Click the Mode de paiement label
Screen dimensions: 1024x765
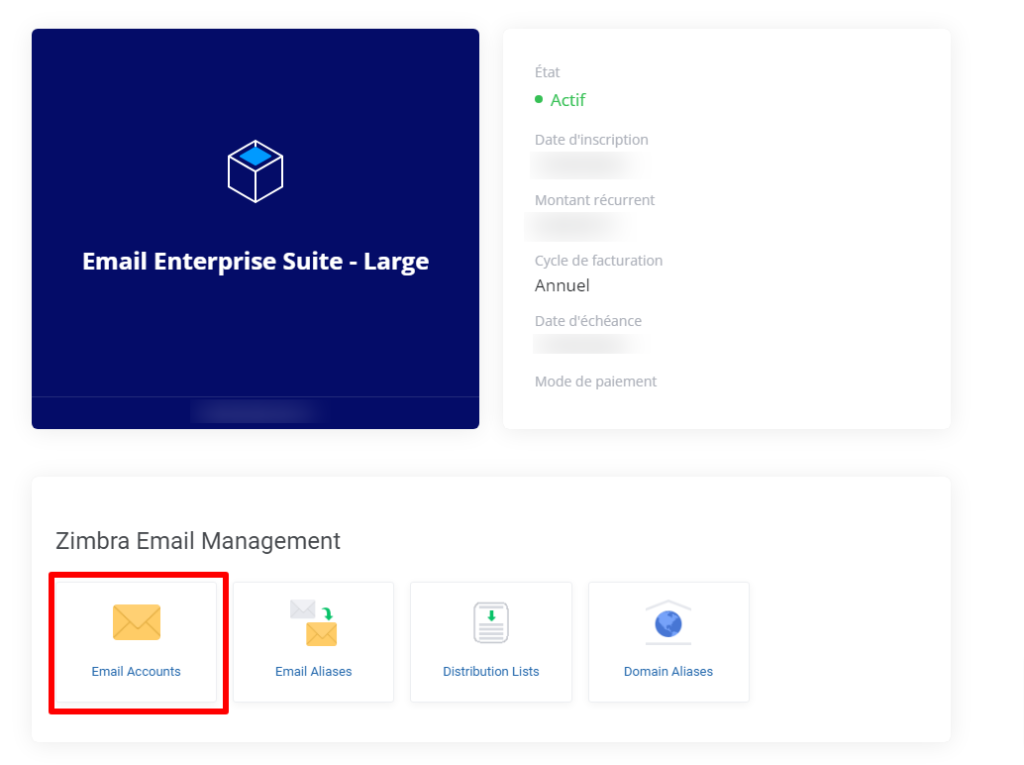(x=596, y=382)
